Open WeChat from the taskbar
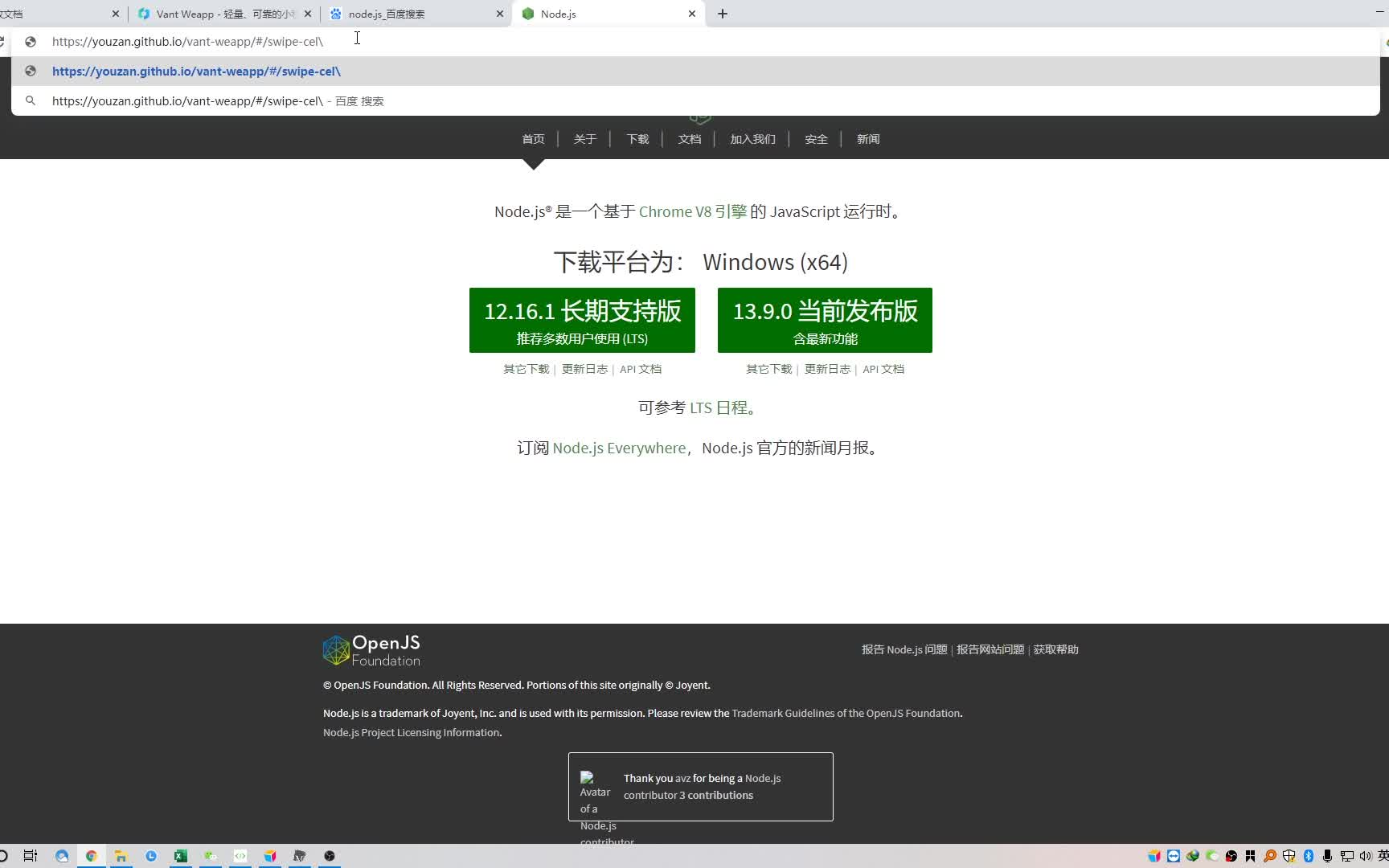This screenshot has width=1389, height=868. click(210, 856)
